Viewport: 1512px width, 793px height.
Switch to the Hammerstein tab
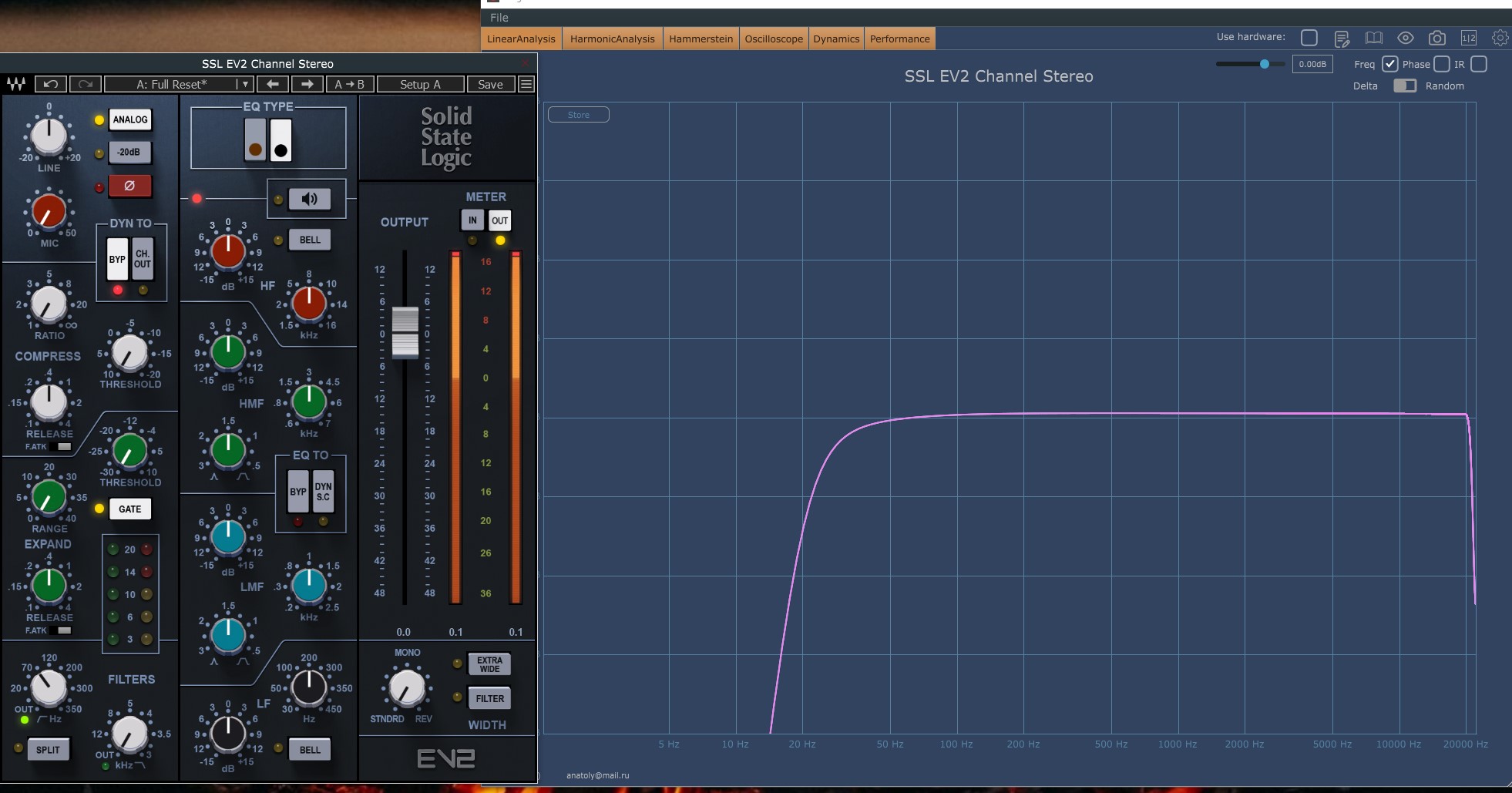click(701, 39)
